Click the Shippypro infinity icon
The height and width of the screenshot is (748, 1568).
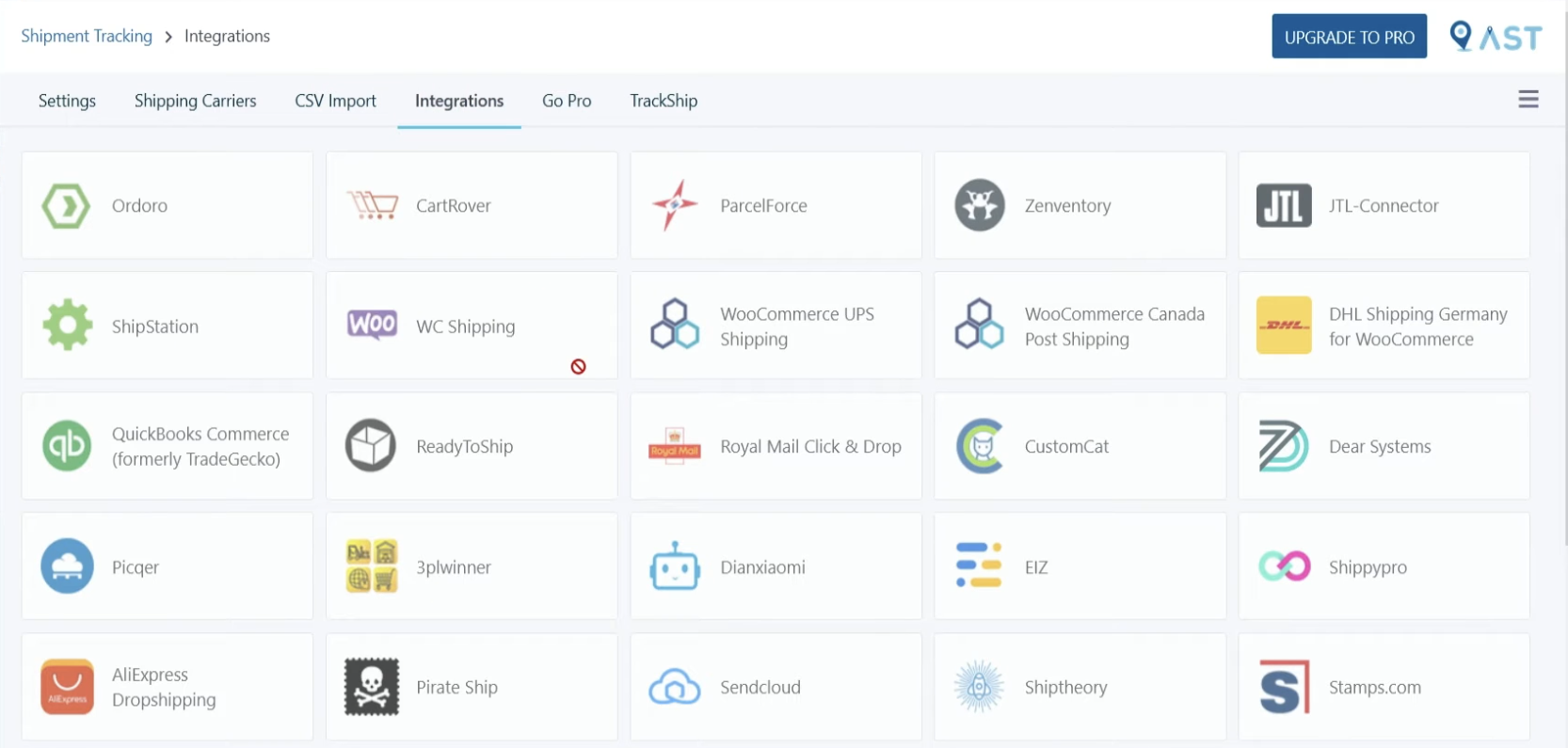click(x=1285, y=565)
